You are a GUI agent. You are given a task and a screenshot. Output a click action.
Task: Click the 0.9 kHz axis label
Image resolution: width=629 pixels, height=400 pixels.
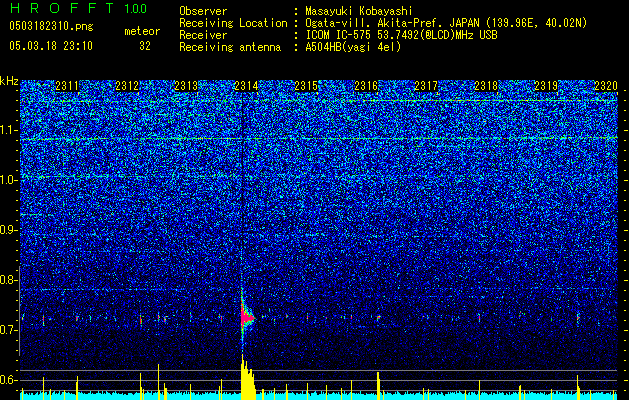(x=9, y=230)
